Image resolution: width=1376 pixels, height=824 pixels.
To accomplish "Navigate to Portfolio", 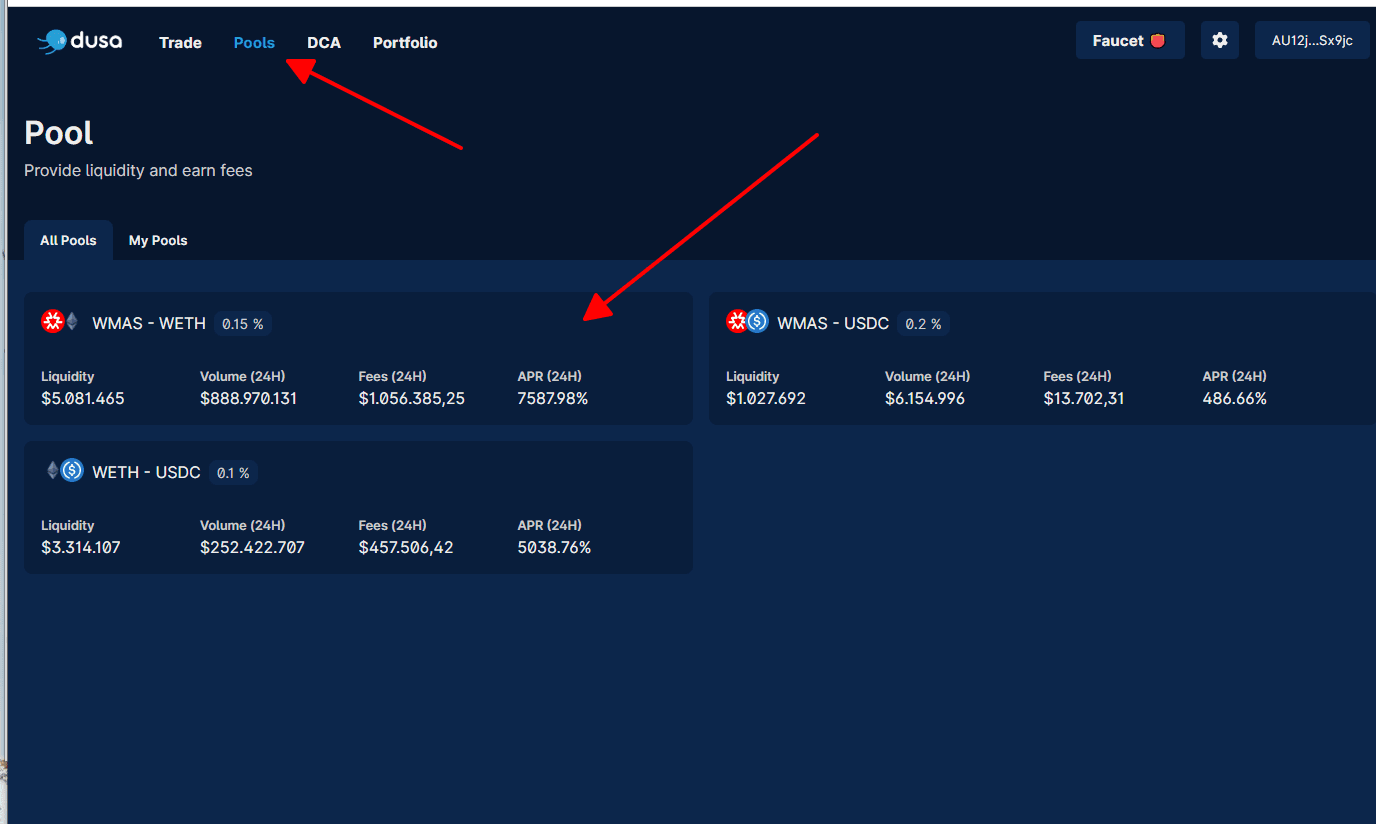I will (405, 42).
